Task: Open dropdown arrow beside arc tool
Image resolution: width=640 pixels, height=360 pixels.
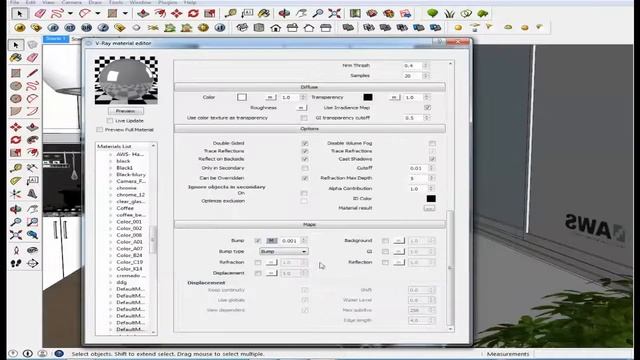Action: point(98,13)
